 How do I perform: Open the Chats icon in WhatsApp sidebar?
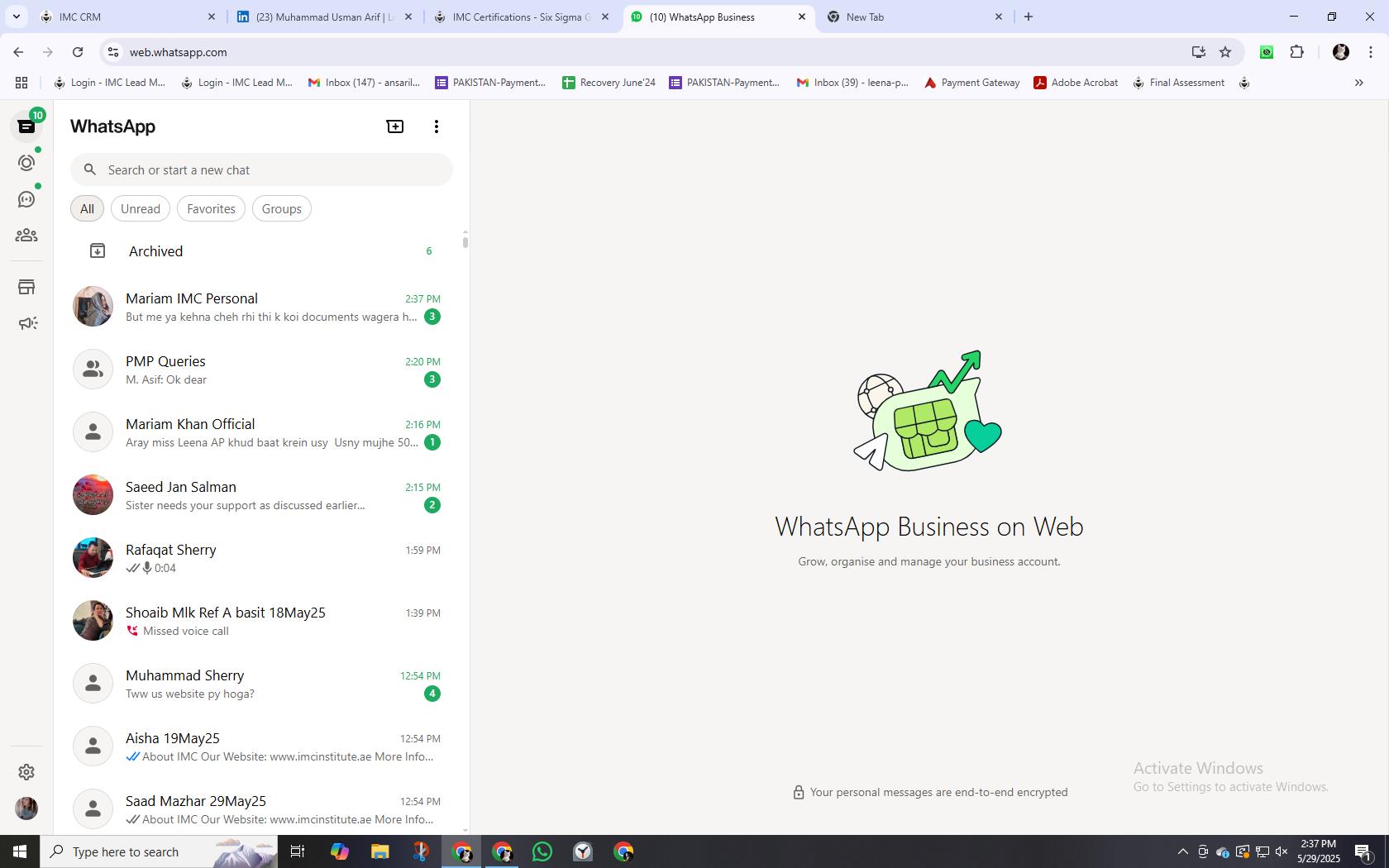click(x=26, y=126)
